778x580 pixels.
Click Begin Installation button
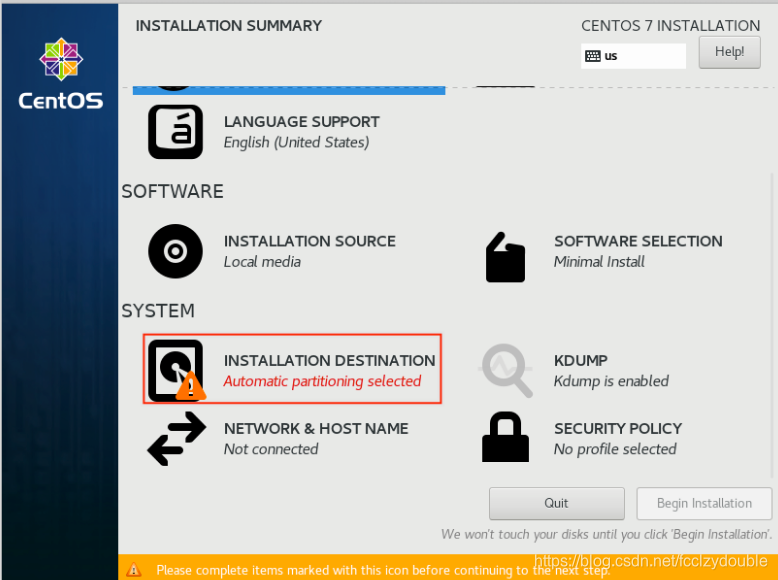704,503
